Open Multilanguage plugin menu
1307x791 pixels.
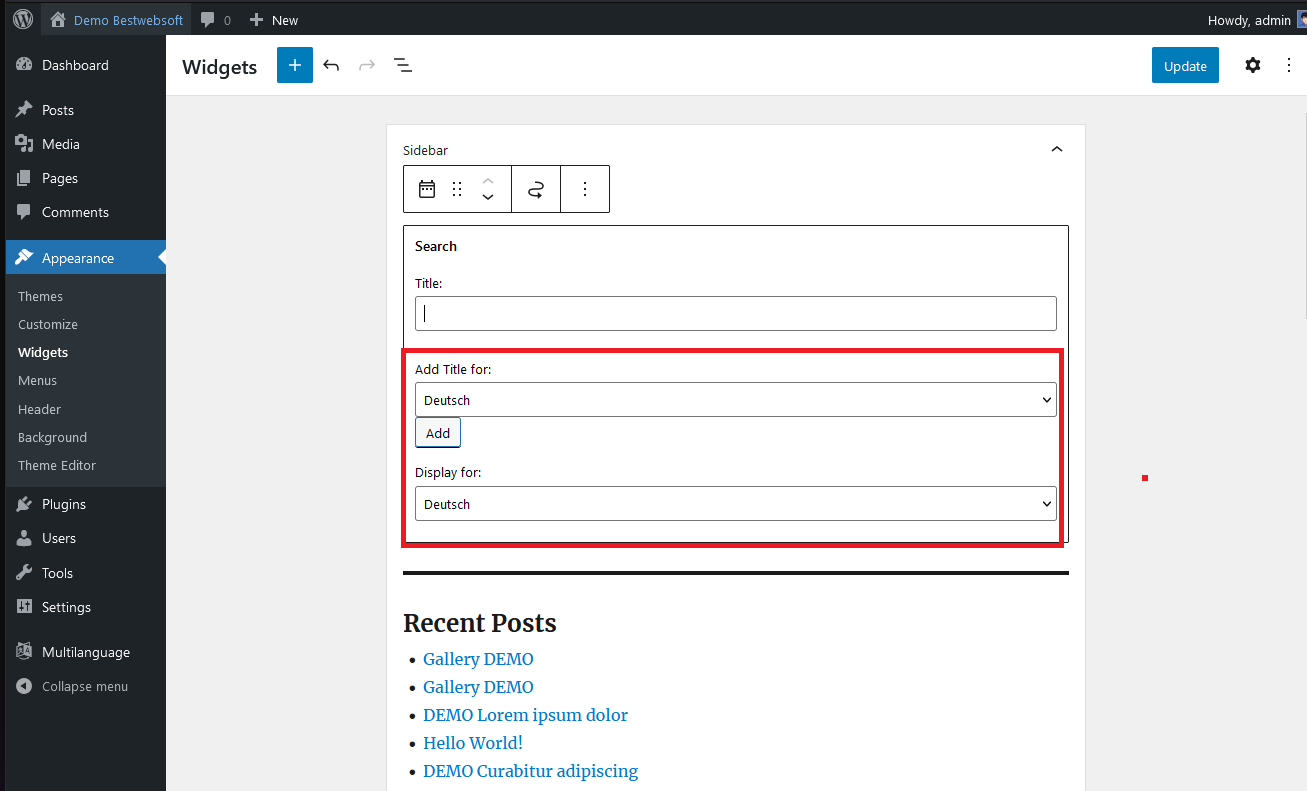[x=86, y=652]
